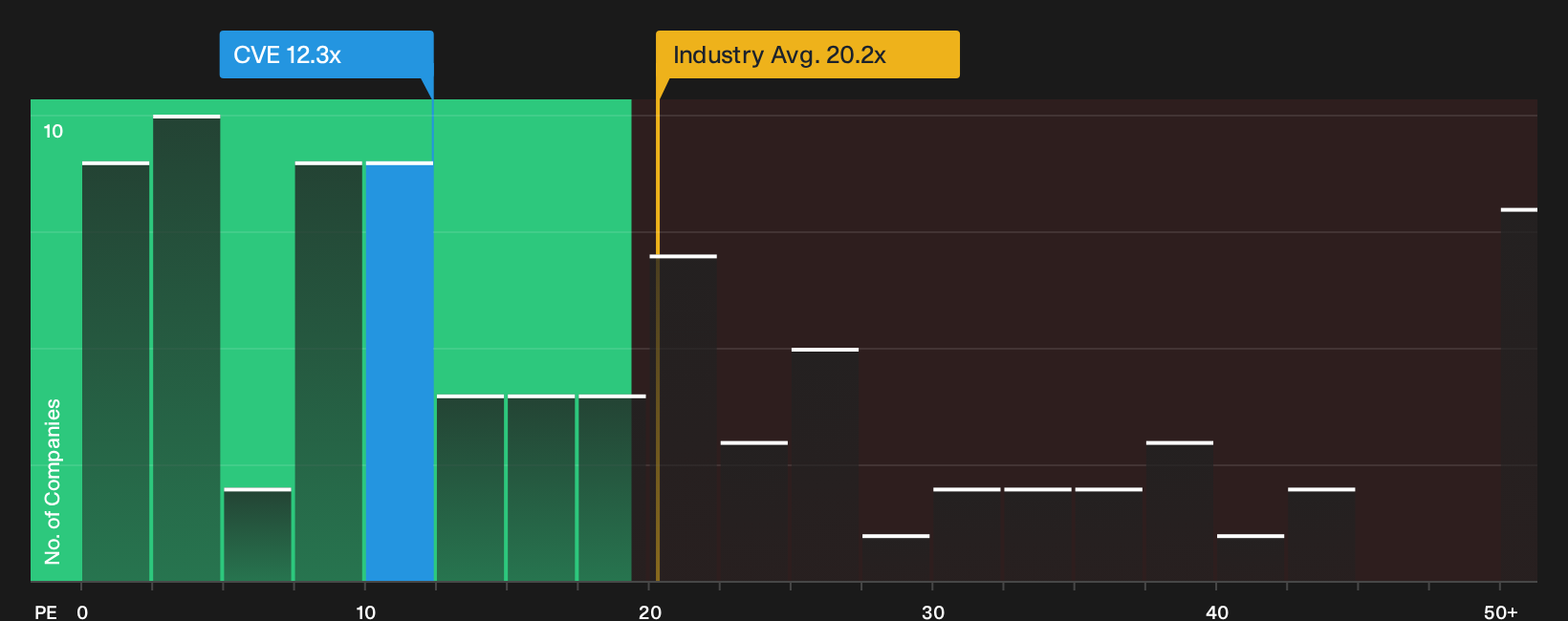Click the yellow industry average vertical line
Viewport: 1568px width, 621px height.
coord(658,339)
